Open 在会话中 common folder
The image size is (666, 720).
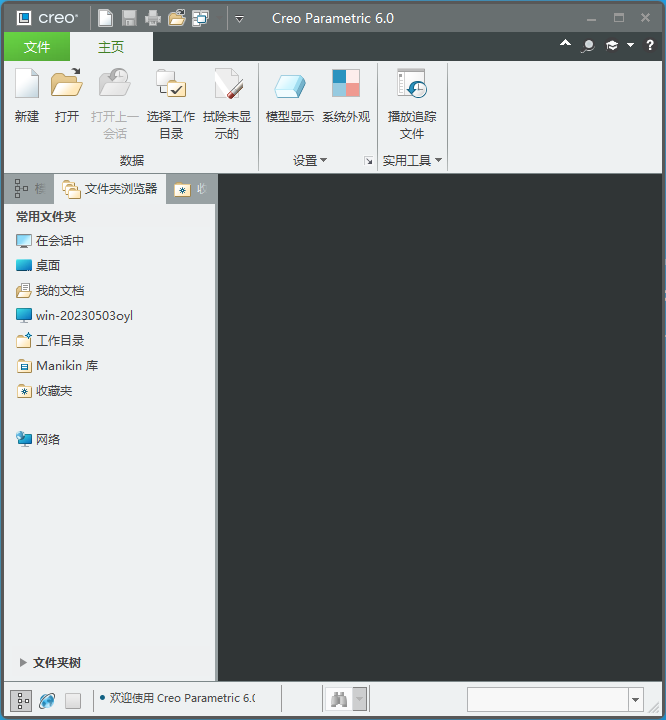50,241
